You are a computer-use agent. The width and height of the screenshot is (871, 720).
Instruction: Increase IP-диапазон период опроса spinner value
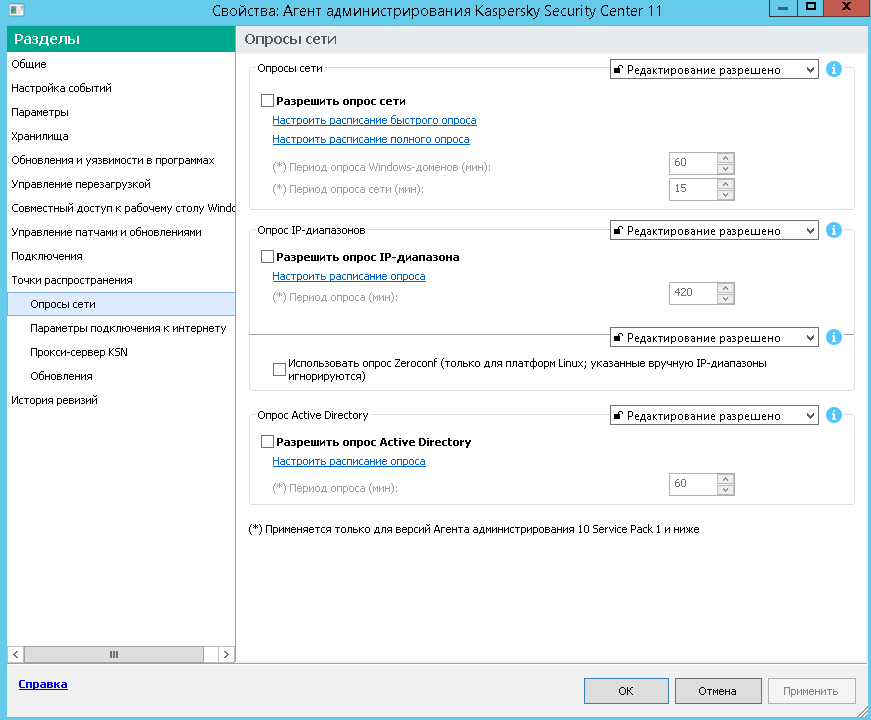click(726, 288)
